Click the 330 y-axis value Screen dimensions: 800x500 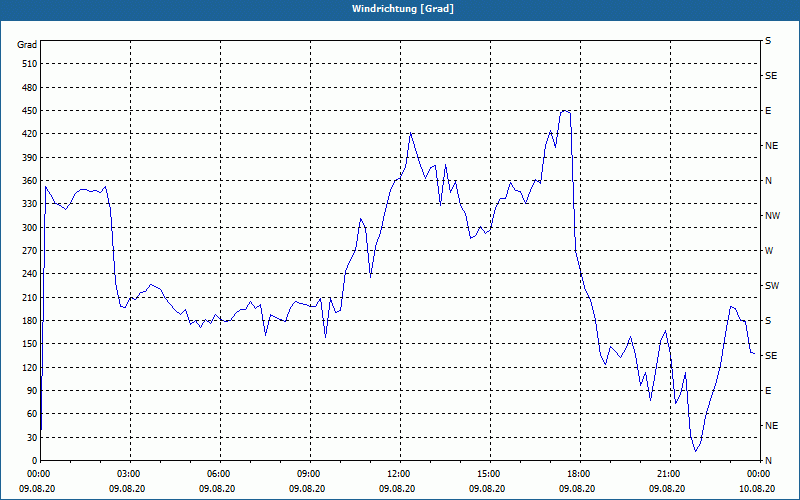[30, 204]
